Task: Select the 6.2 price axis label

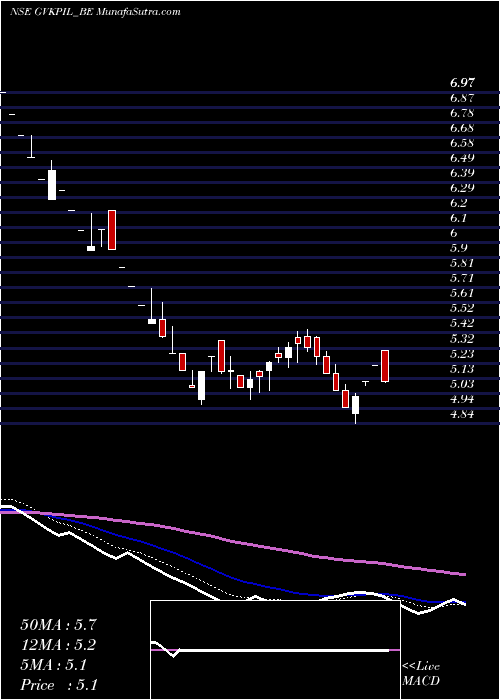Action: click(x=459, y=204)
